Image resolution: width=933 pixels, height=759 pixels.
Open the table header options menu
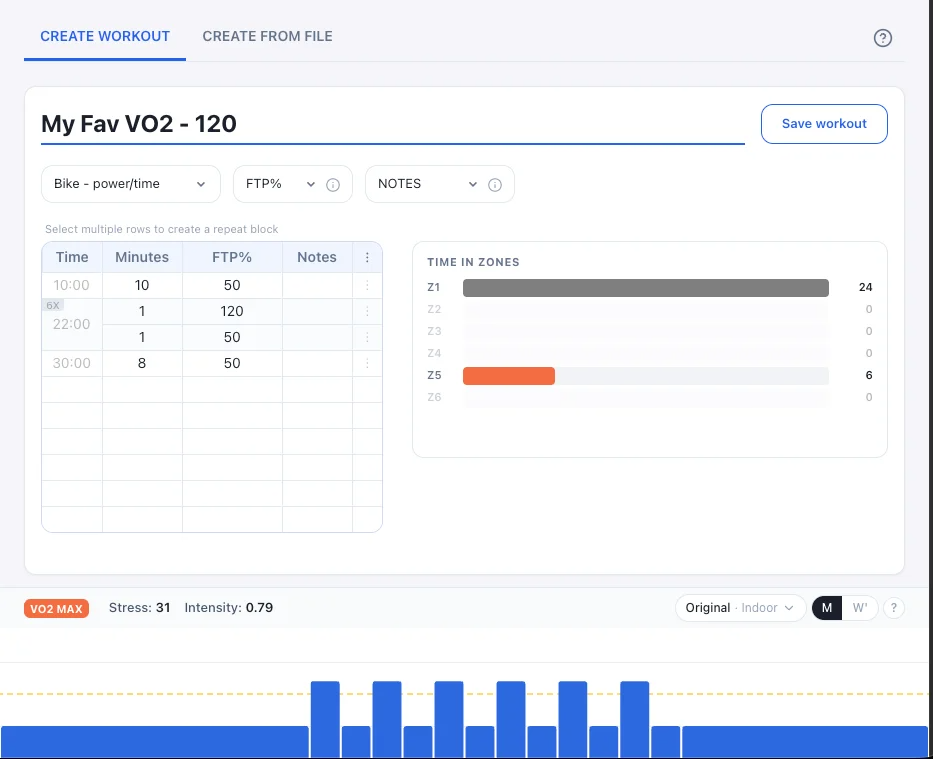point(367,257)
